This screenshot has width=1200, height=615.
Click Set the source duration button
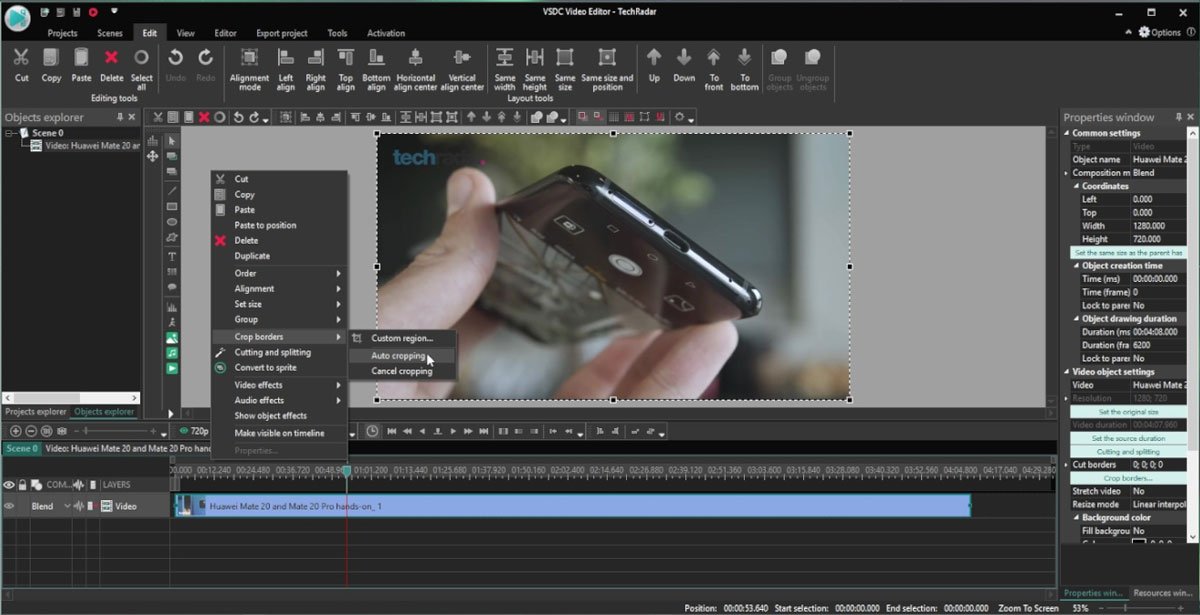(1128, 438)
